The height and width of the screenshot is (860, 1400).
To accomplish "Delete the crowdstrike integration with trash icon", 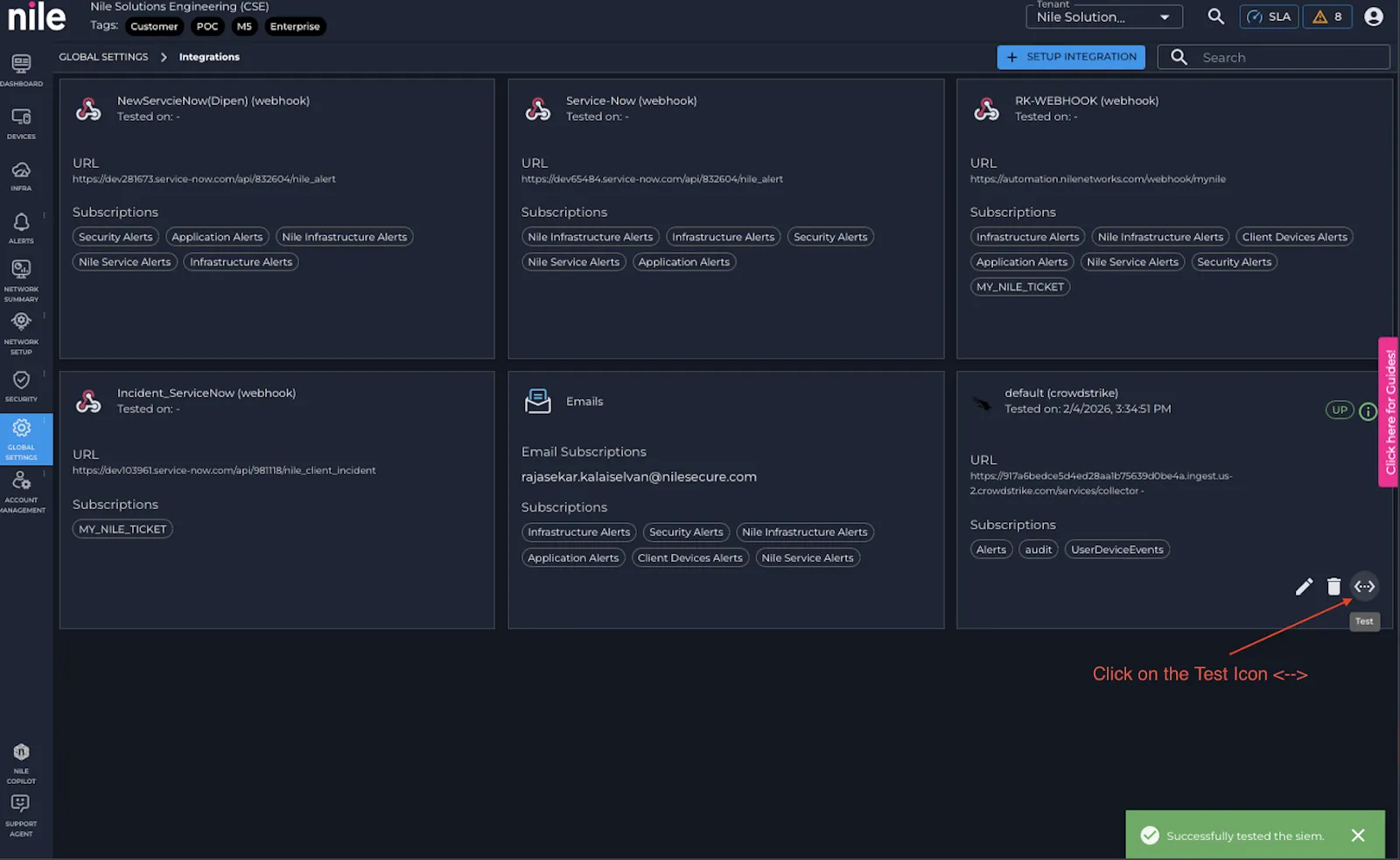I will (1333, 586).
